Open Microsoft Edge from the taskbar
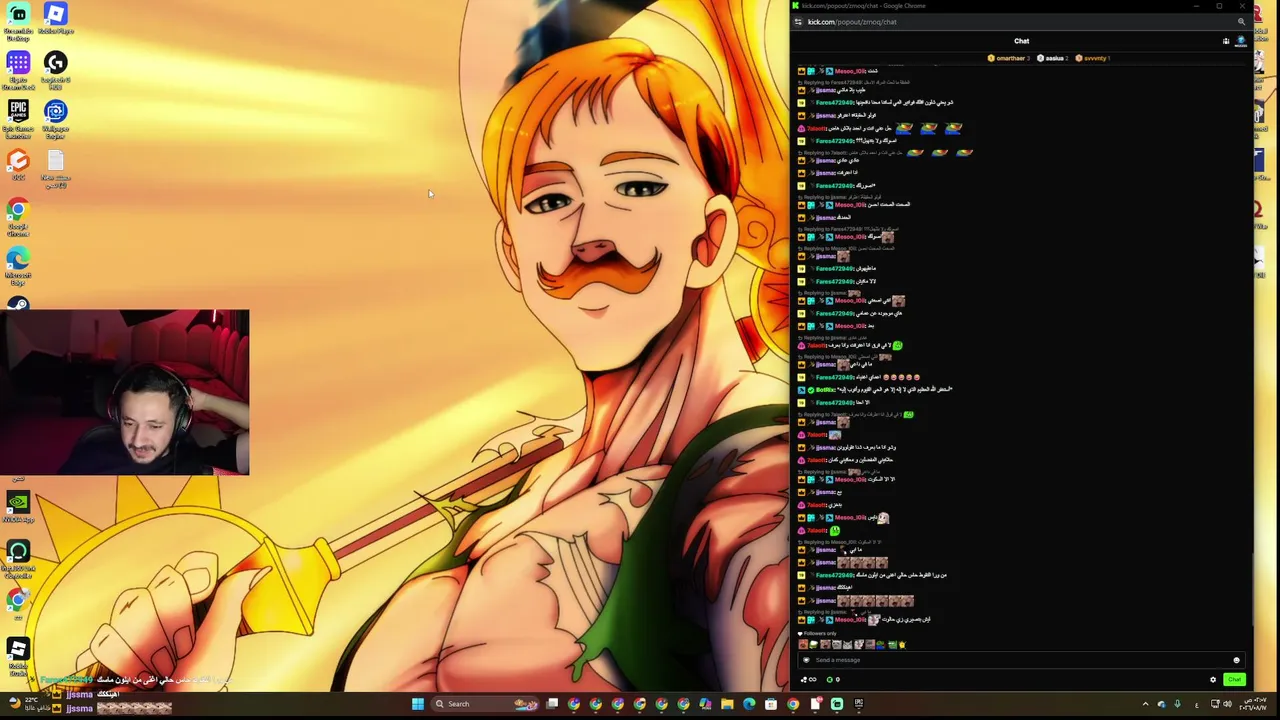Image resolution: width=1280 pixels, height=720 pixels. click(749, 704)
